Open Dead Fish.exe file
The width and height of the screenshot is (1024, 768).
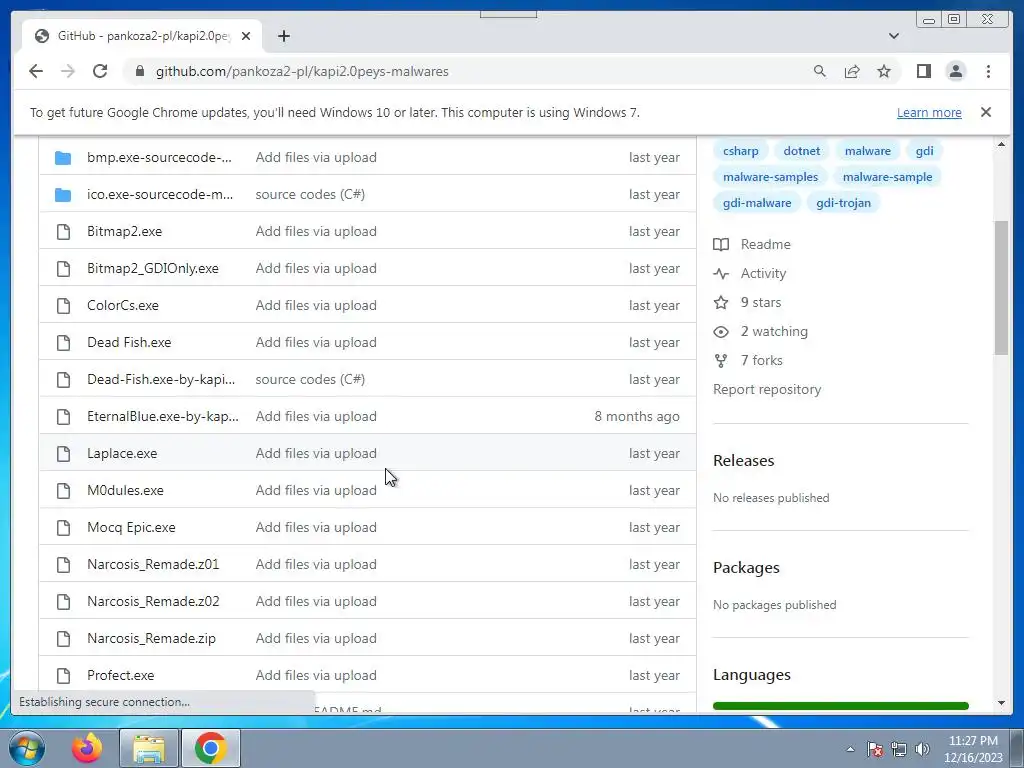pyautogui.click(x=129, y=342)
